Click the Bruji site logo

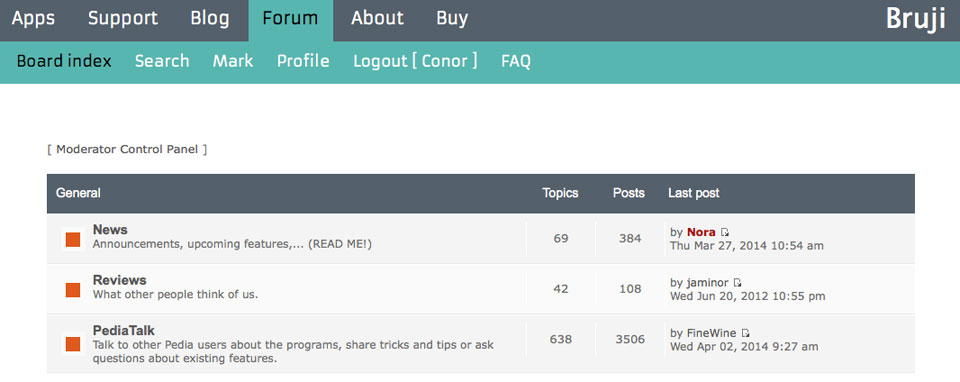point(915,20)
